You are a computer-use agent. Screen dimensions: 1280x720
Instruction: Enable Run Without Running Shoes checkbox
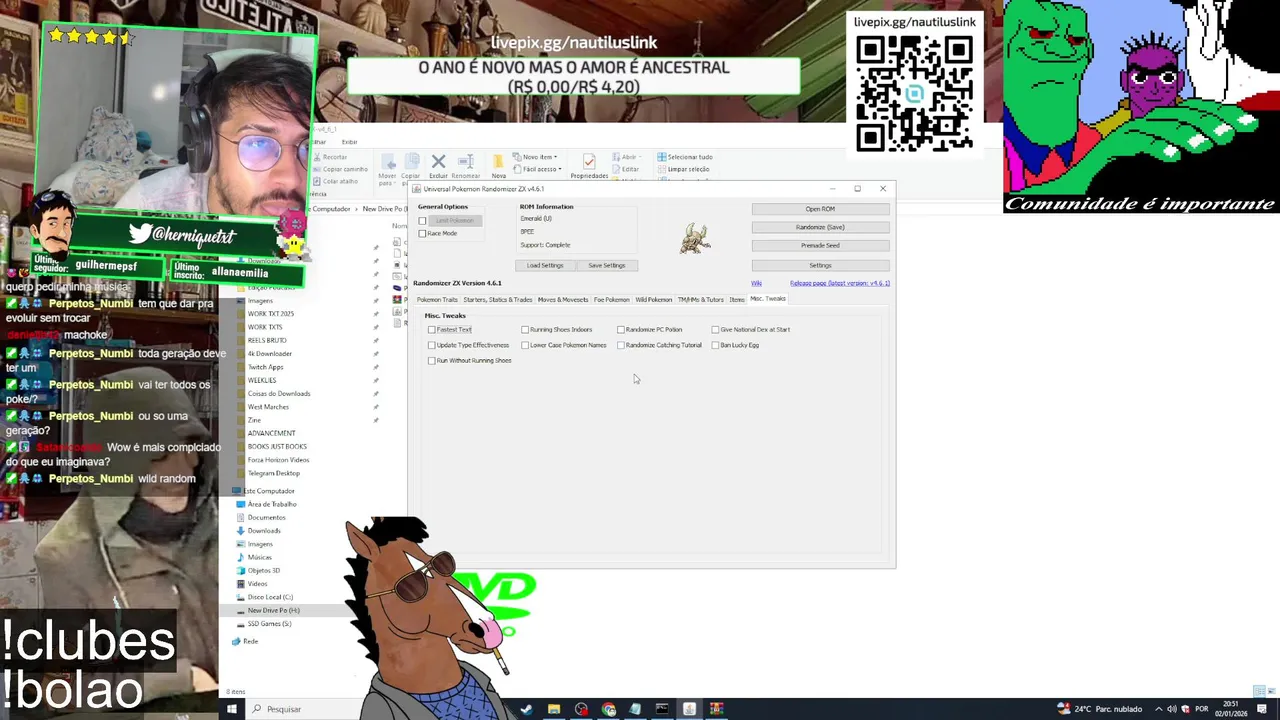click(431, 360)
